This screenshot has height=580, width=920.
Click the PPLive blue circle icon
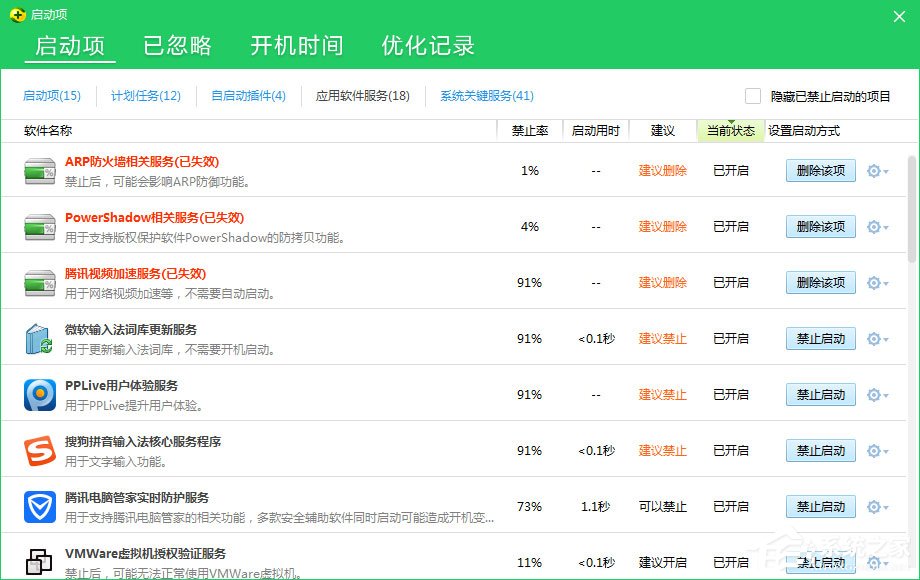pyautogui.click(x=38, y=394)
